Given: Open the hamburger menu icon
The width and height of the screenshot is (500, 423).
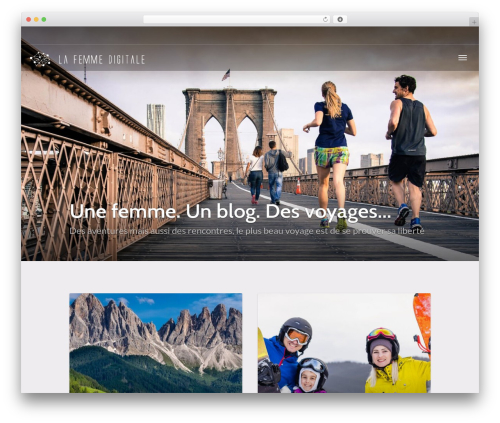Looking at the screenshot, I should pyautogui.click(x=462, y=58).
